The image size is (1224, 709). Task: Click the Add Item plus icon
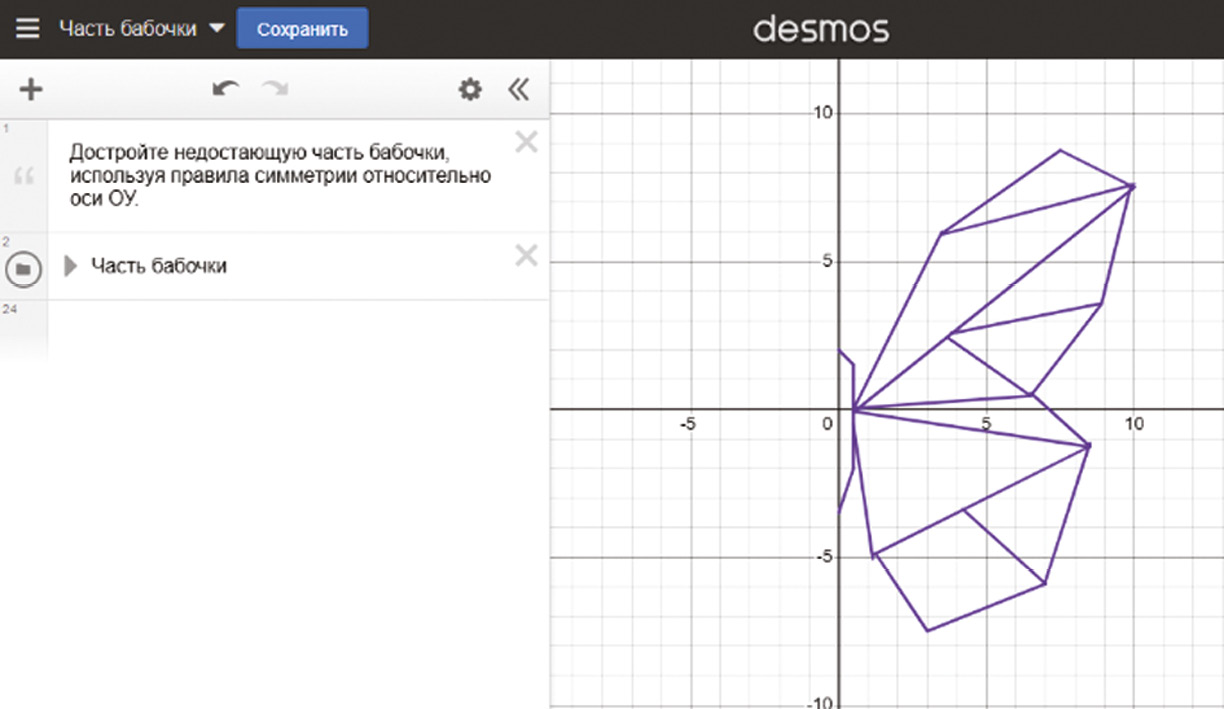32,90
